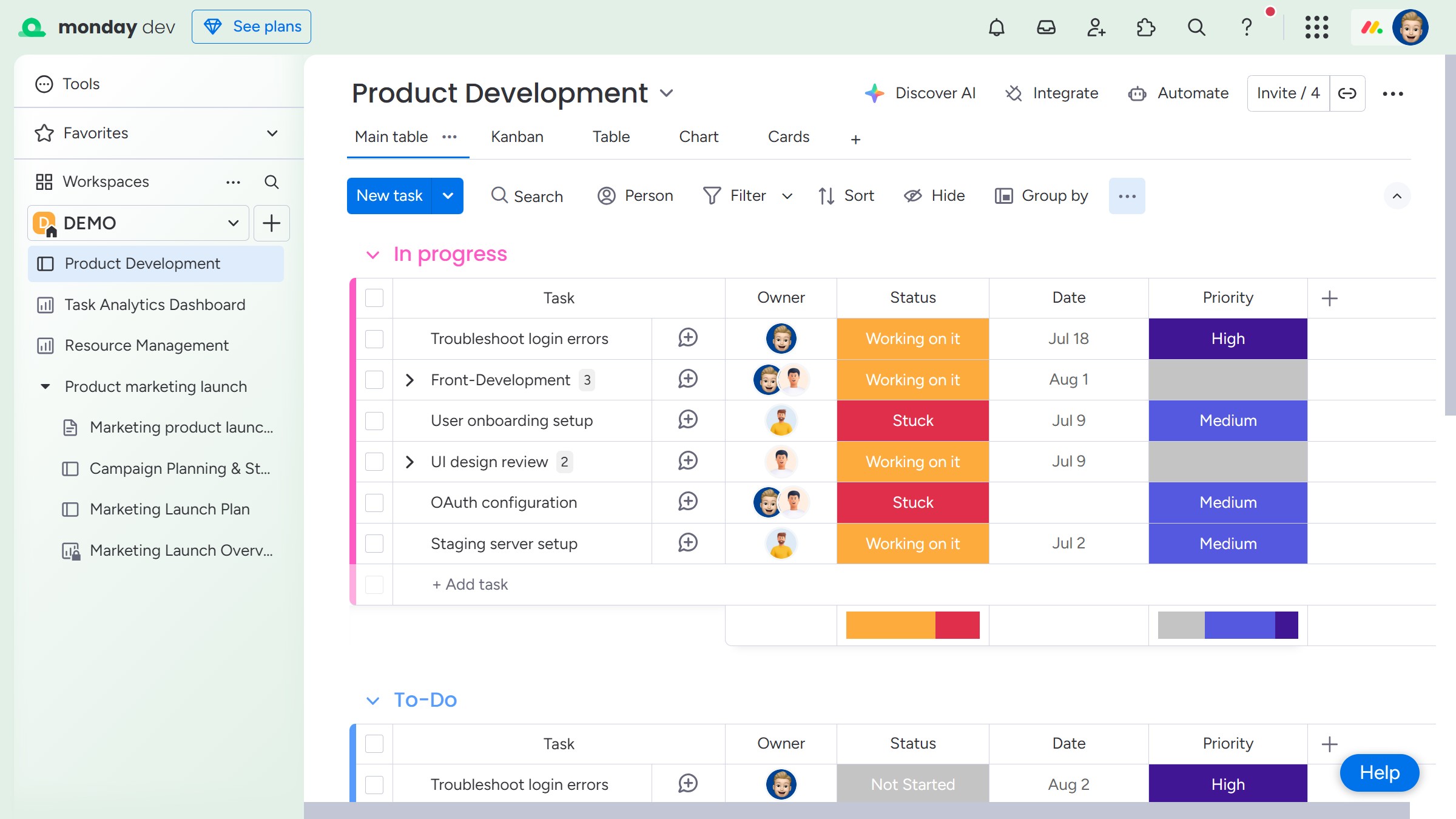Expand UI design review subitems

[x=409, y=462]
